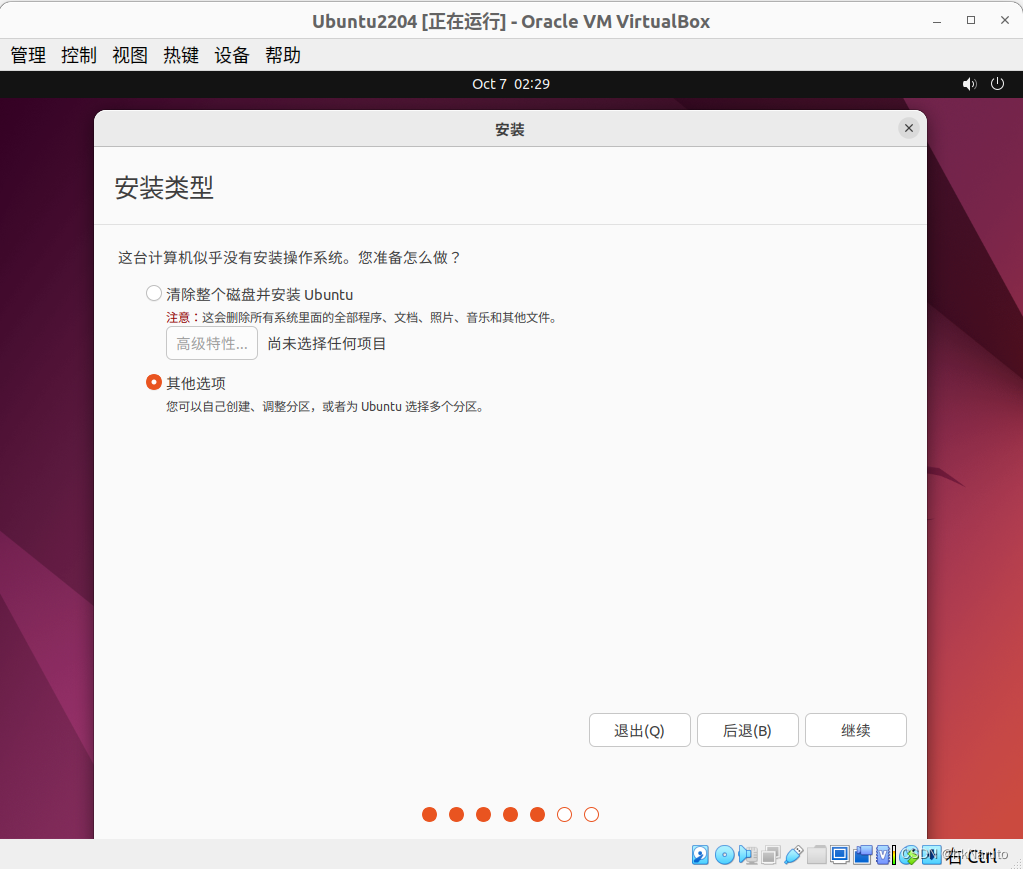Click the 安装类型 heading
The image size is (1023, 869).
point(164,187)
